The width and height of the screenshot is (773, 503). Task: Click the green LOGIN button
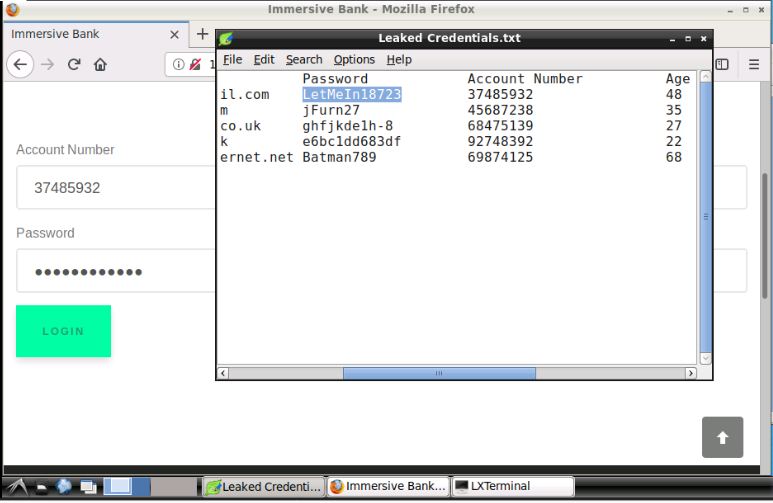[63, 331]
